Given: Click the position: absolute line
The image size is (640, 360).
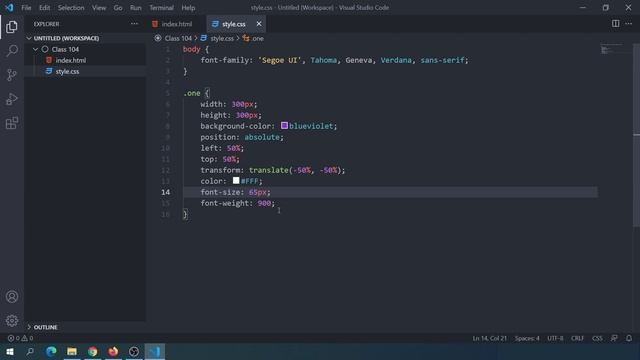Looking at the screenshot, I should [242, 137].
